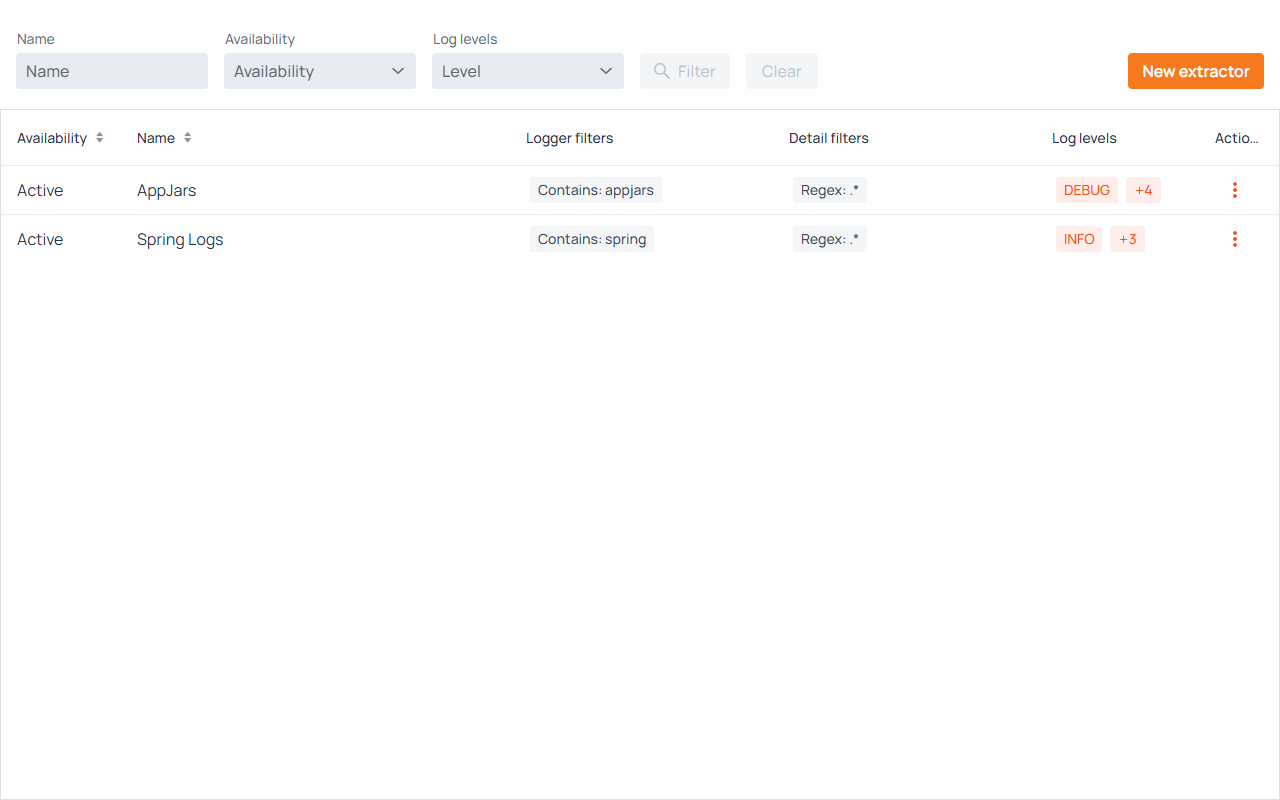Click the Detail filters column header

point(829,138)
